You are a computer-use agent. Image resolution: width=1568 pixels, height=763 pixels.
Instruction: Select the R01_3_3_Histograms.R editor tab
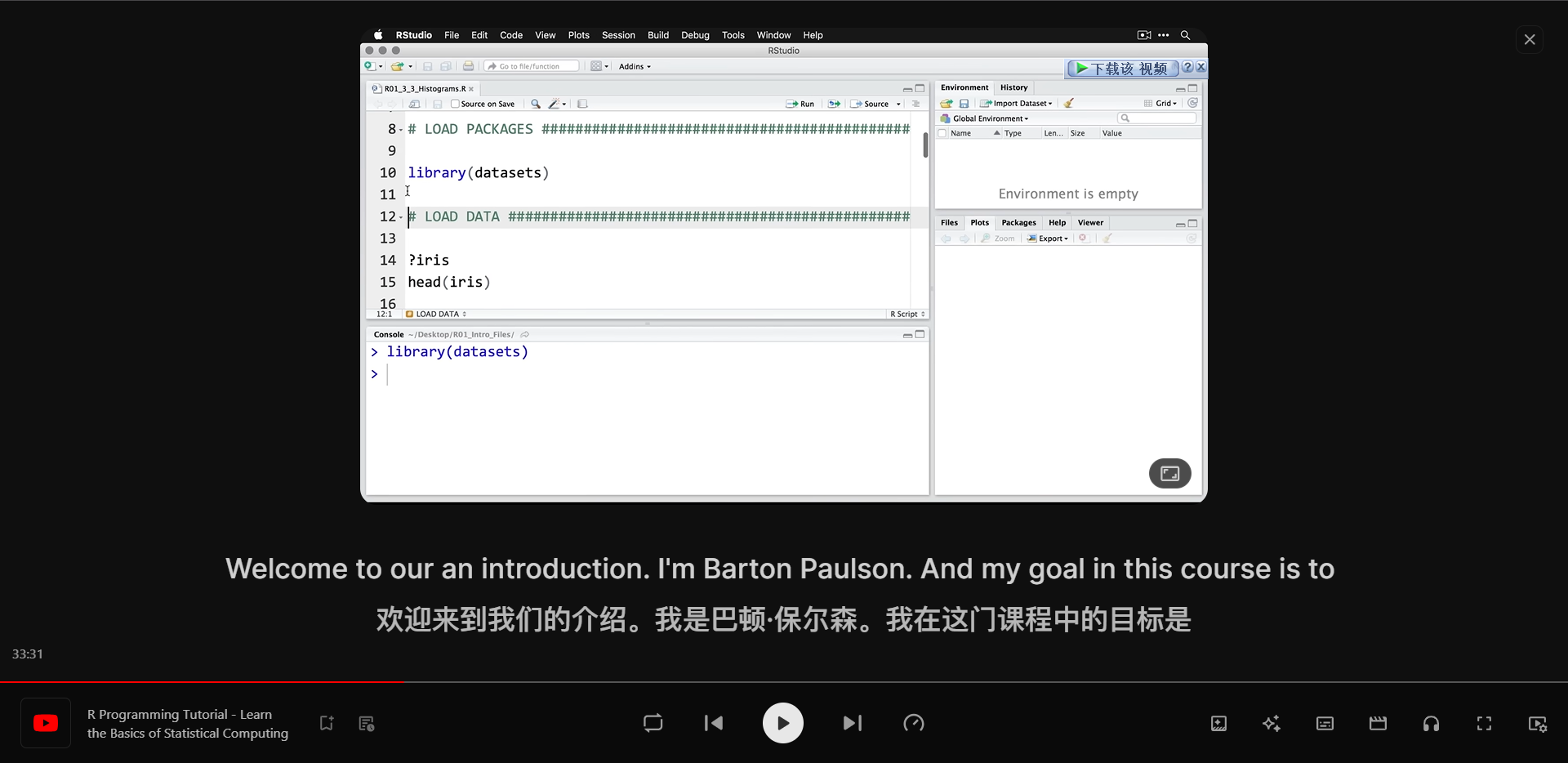tap(424, 88)
